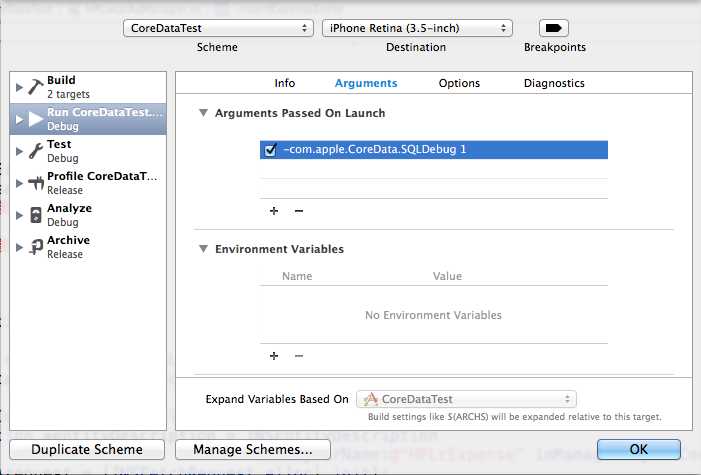Expand the Build action triangle
Image resolution: width=701 pixels, height=475 pixels.
pyautogui.click(x=19, y=87)
